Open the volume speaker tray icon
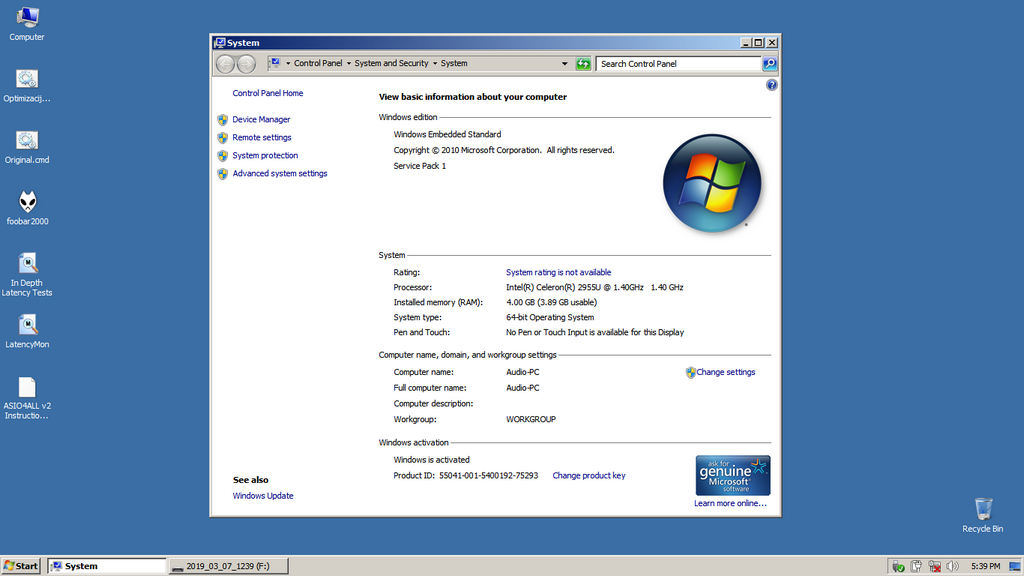Screen dimensions: 1024x576 pyautogui.click(x=953, y=566)
